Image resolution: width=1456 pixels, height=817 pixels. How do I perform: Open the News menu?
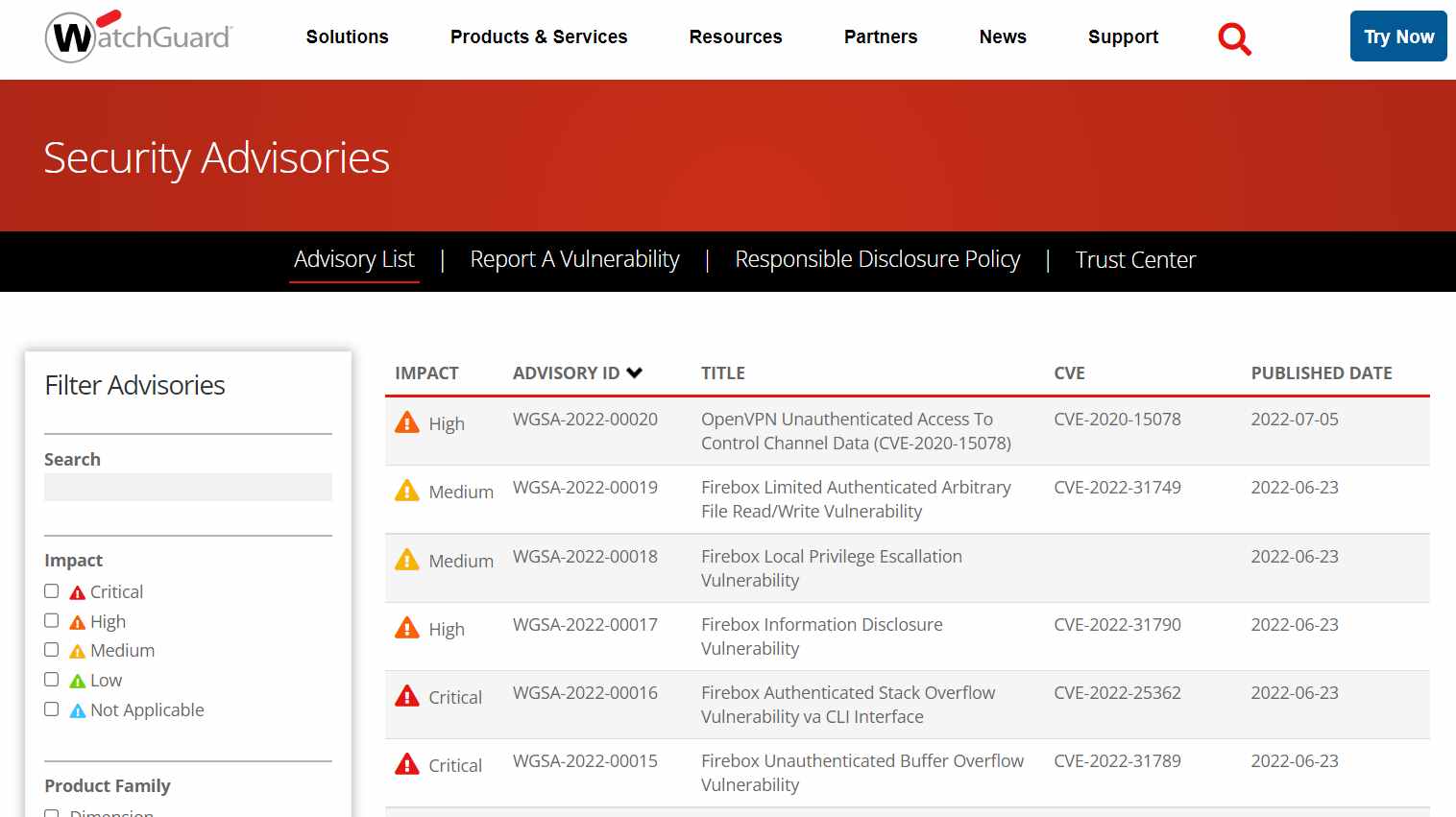[1003, 37]
